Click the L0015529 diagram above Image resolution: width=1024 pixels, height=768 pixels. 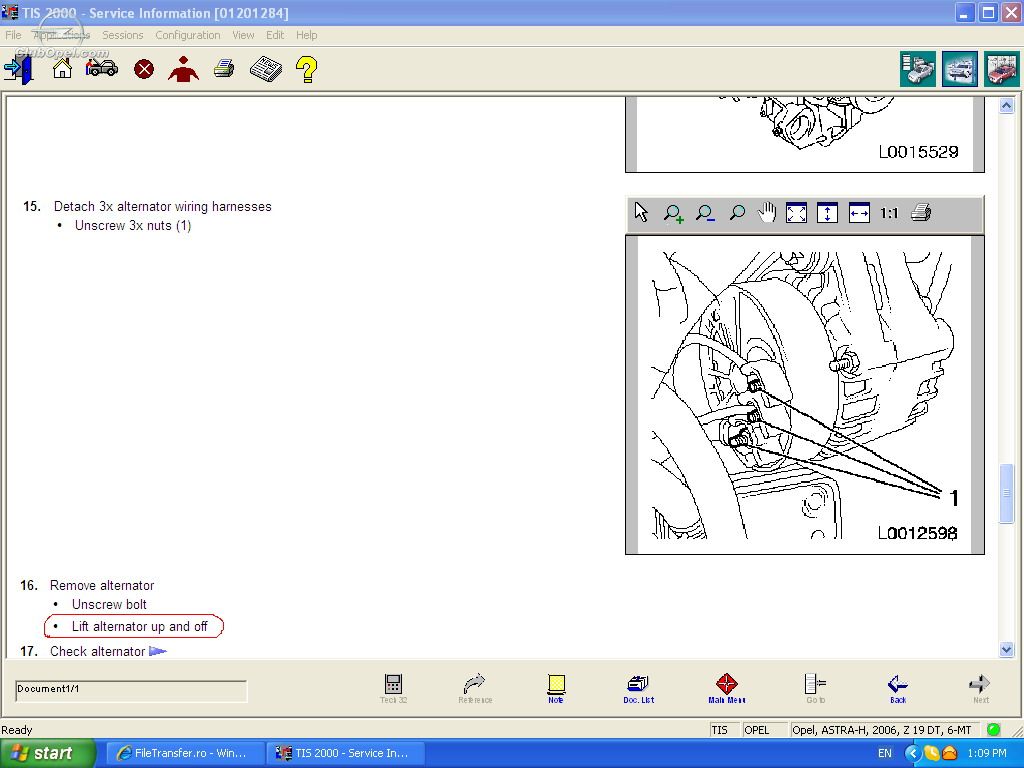coord(805,134)
